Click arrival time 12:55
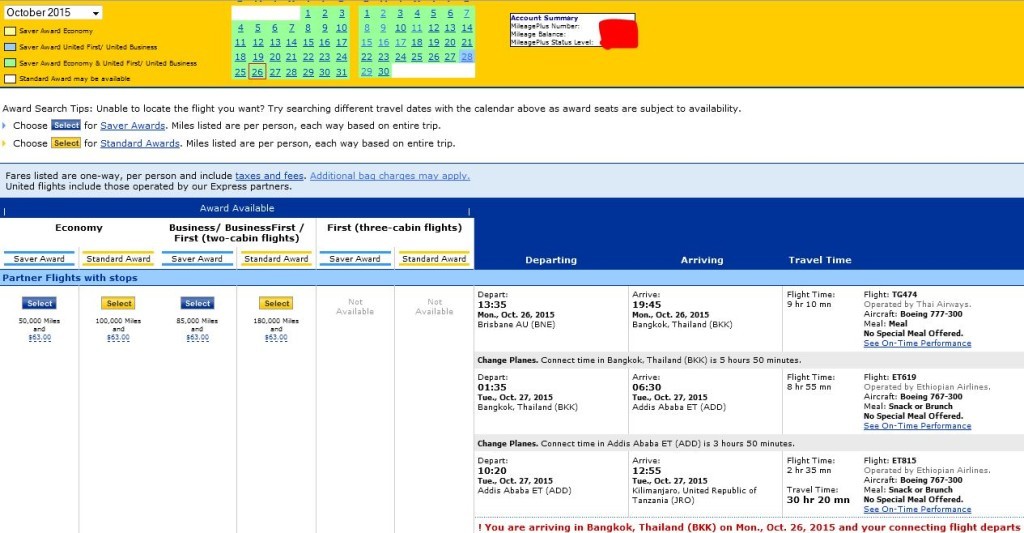The image size is (1024, 533). tap(647, 471)
